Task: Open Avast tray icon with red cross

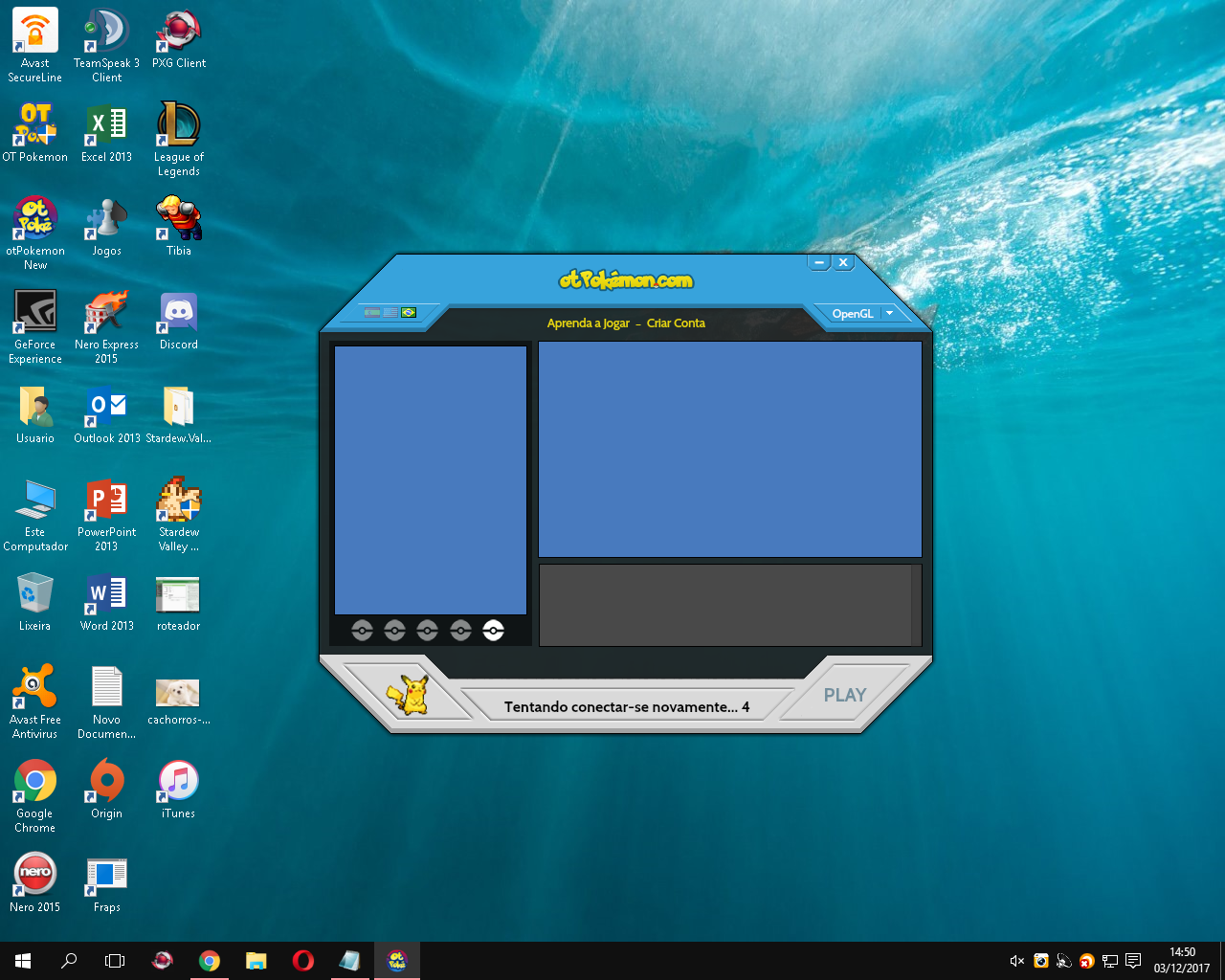Action: point(1086,961)
